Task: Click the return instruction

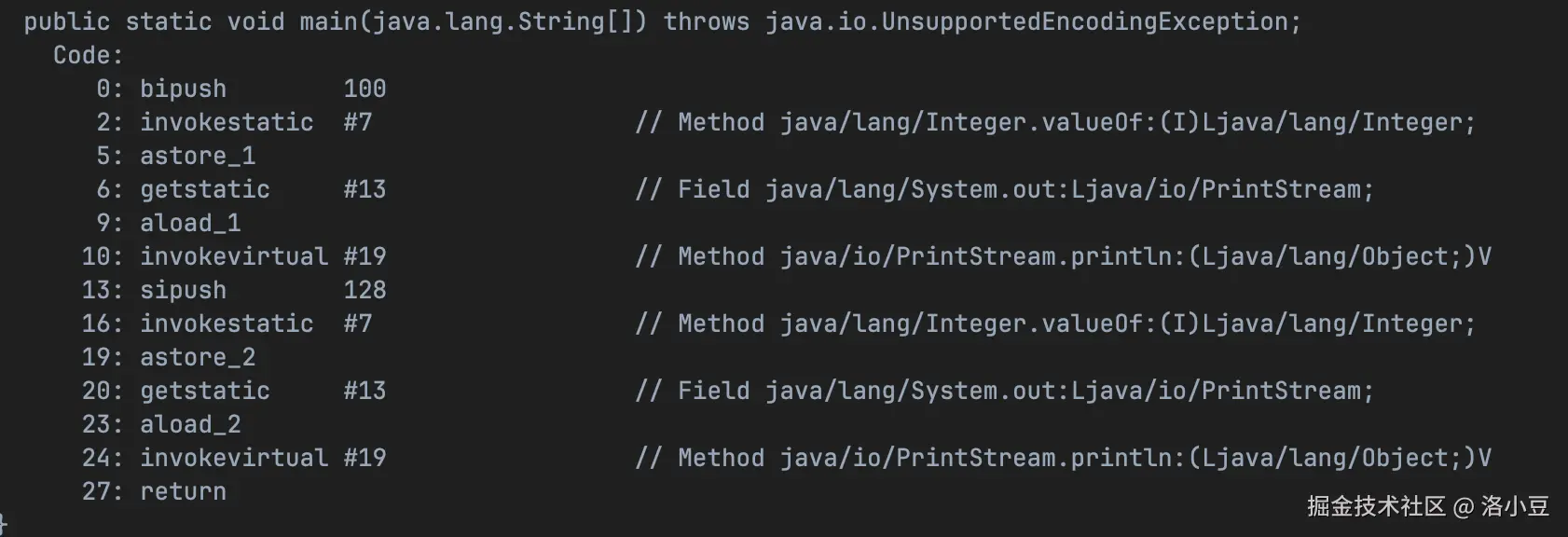Action: pos(183,491)
